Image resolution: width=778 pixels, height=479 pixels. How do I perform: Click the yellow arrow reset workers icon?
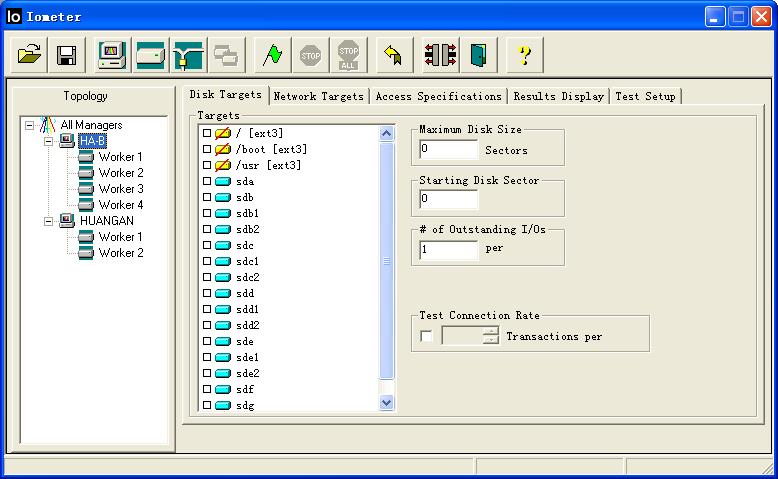click(393, 55)
